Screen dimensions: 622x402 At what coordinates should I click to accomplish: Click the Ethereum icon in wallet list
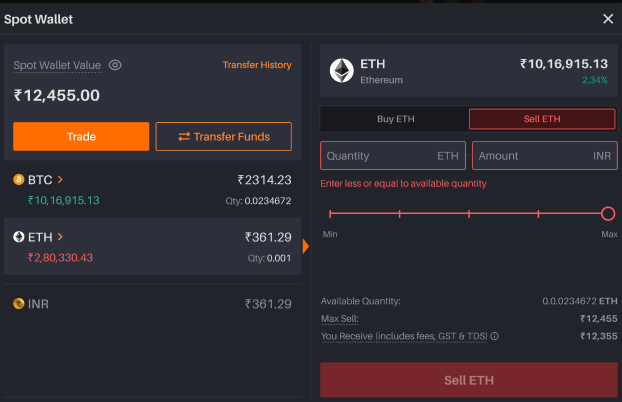coord(18,237)
